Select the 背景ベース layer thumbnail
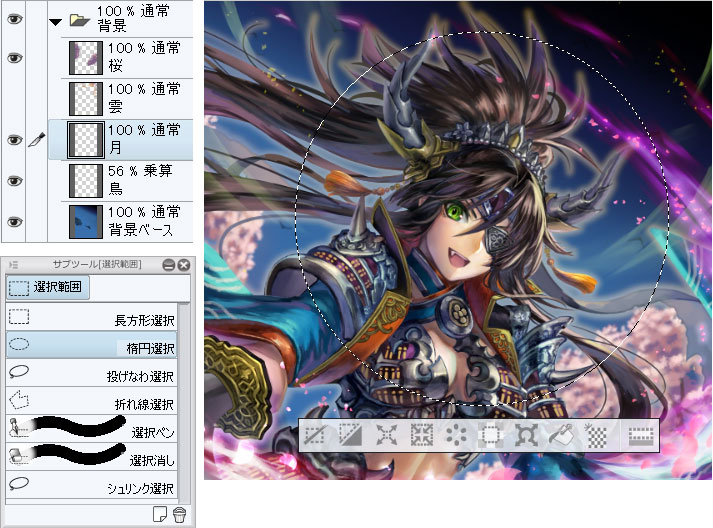Screen dimensions: 713x528 pos(85,222)
